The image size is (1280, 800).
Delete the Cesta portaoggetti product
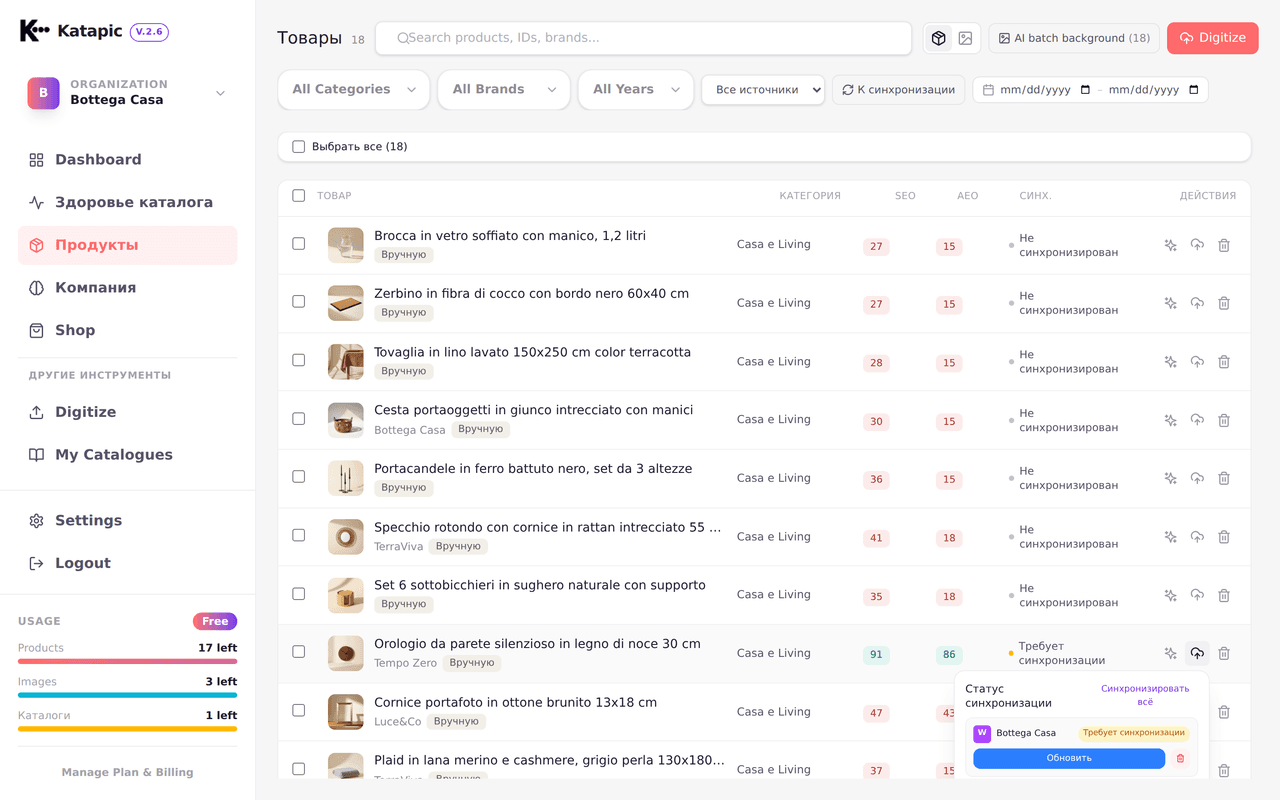point(1224,420)
